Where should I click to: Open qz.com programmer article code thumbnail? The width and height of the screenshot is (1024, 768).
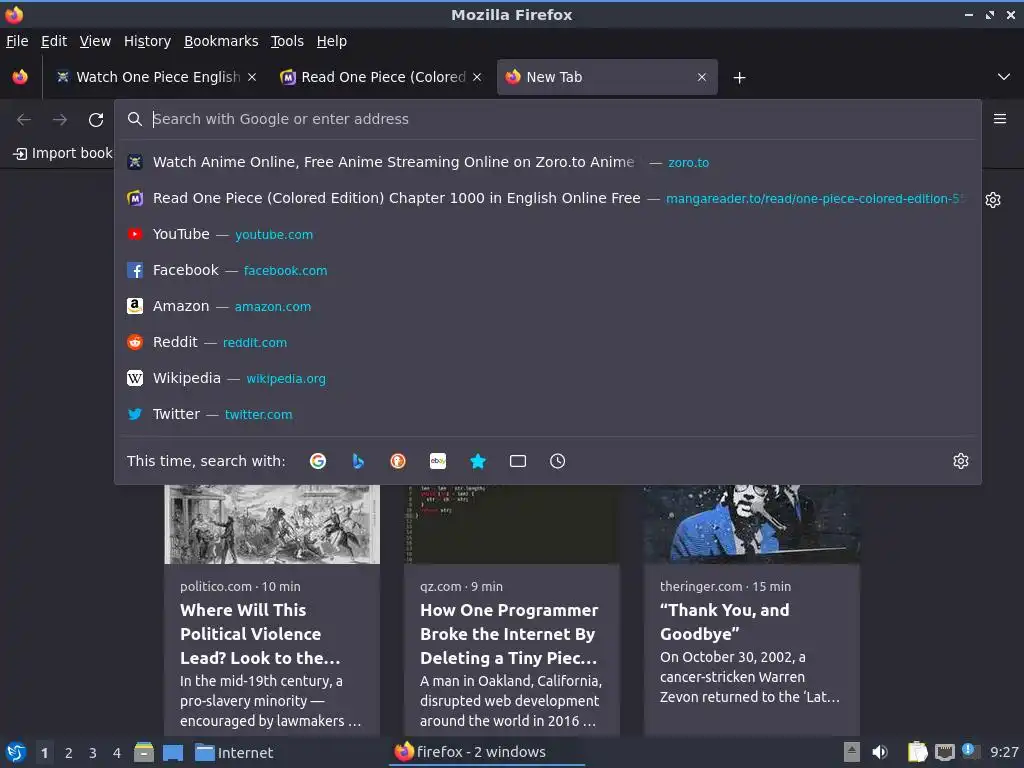pyautogui.click(x=511, y=524)
